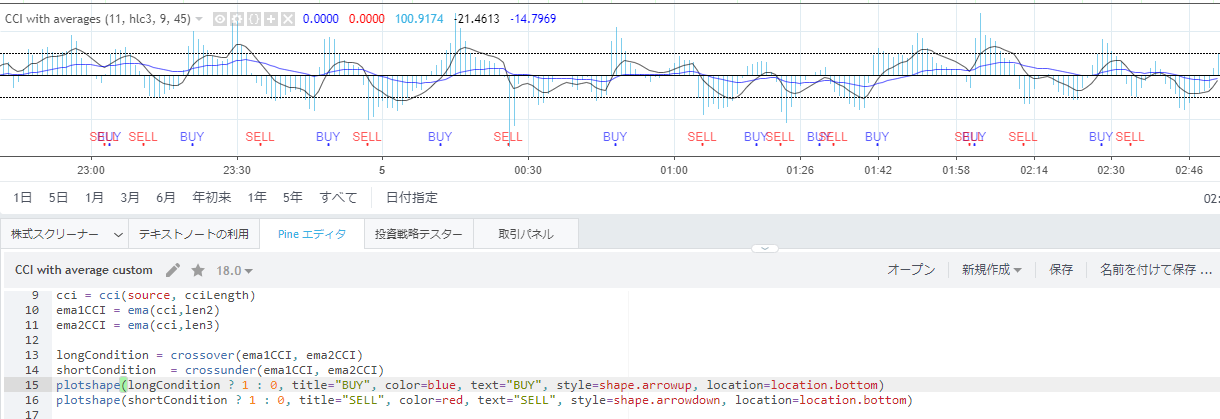Place cursor on code line 15 plotshape

click(471, 385)
